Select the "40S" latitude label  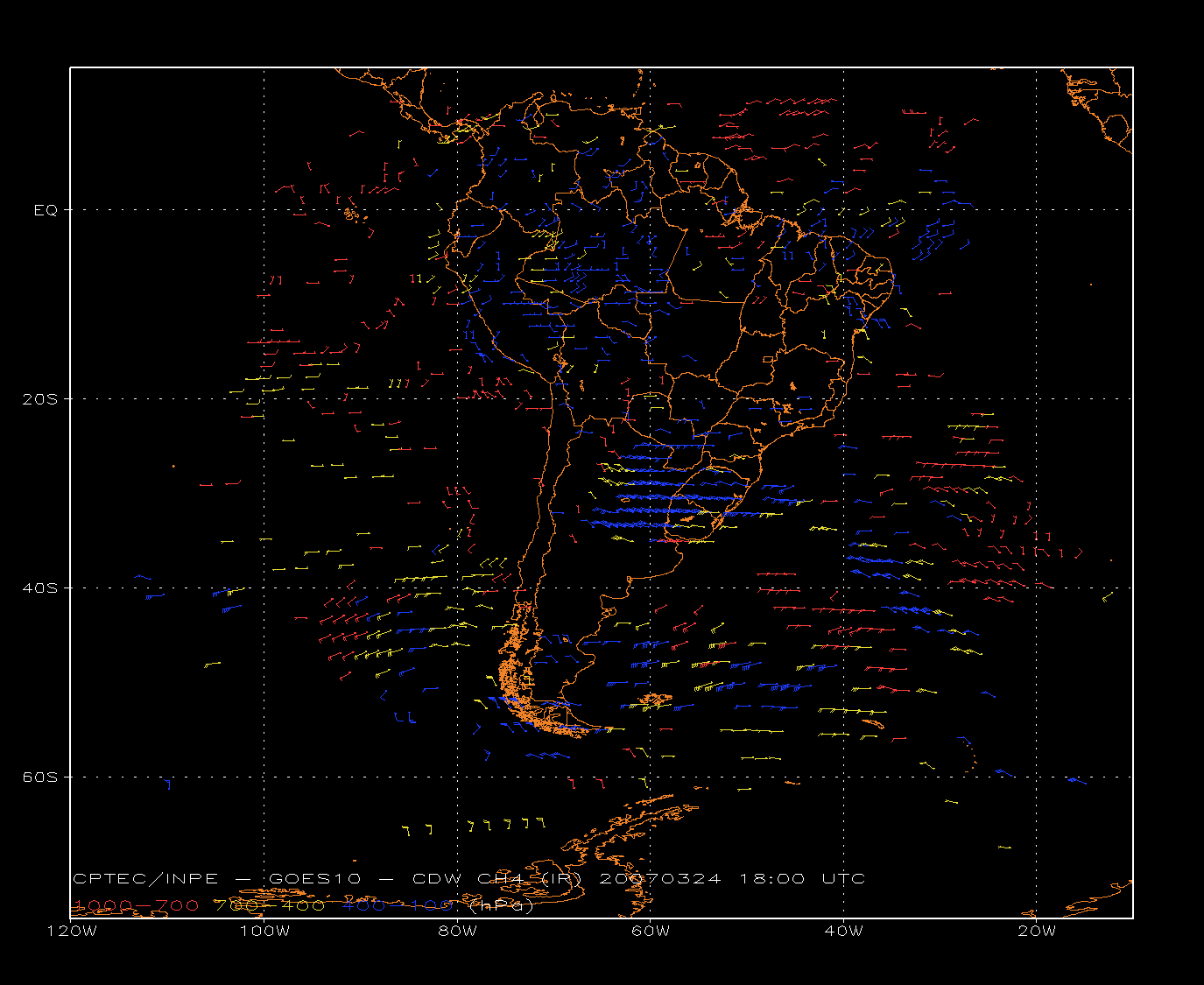[x=40, y=588]
